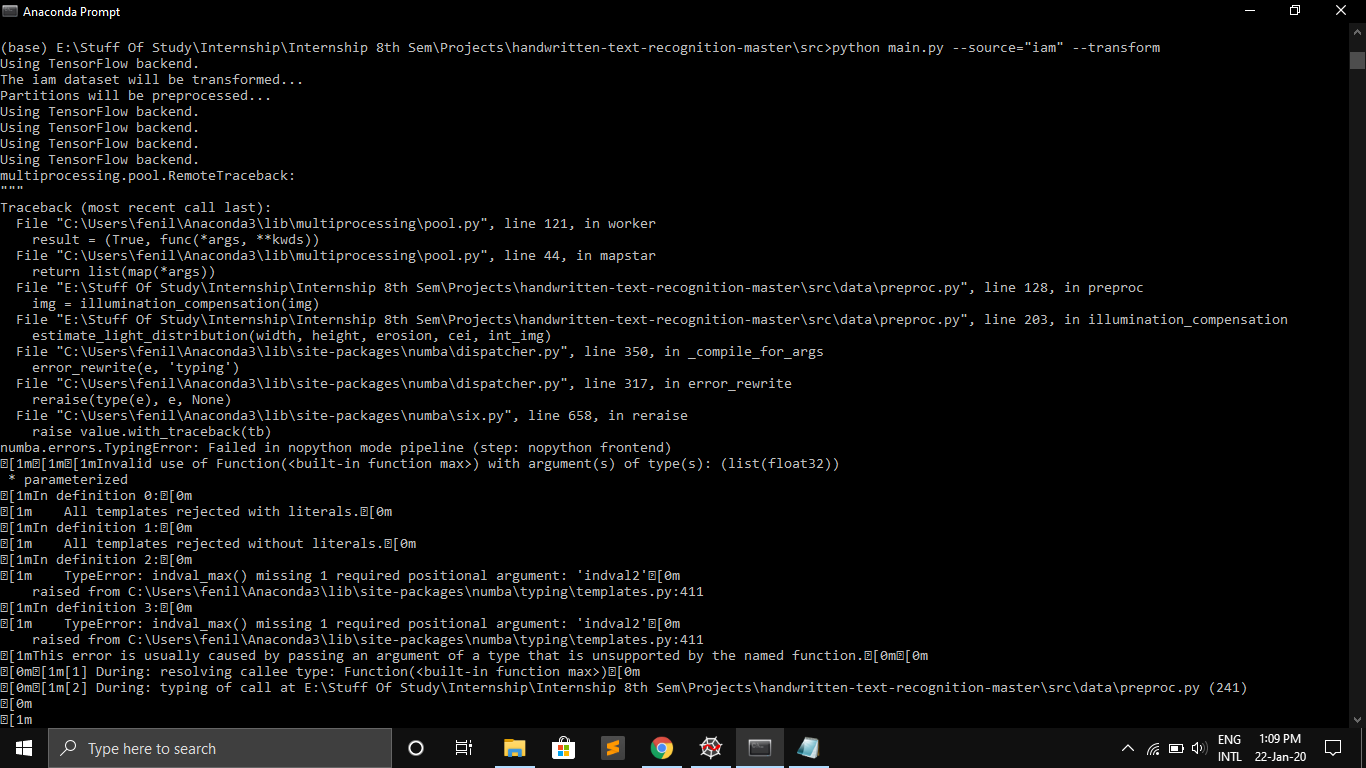Open the Action Center notification panel
Screen dimensions: 1366x768
pos(1333,747)
